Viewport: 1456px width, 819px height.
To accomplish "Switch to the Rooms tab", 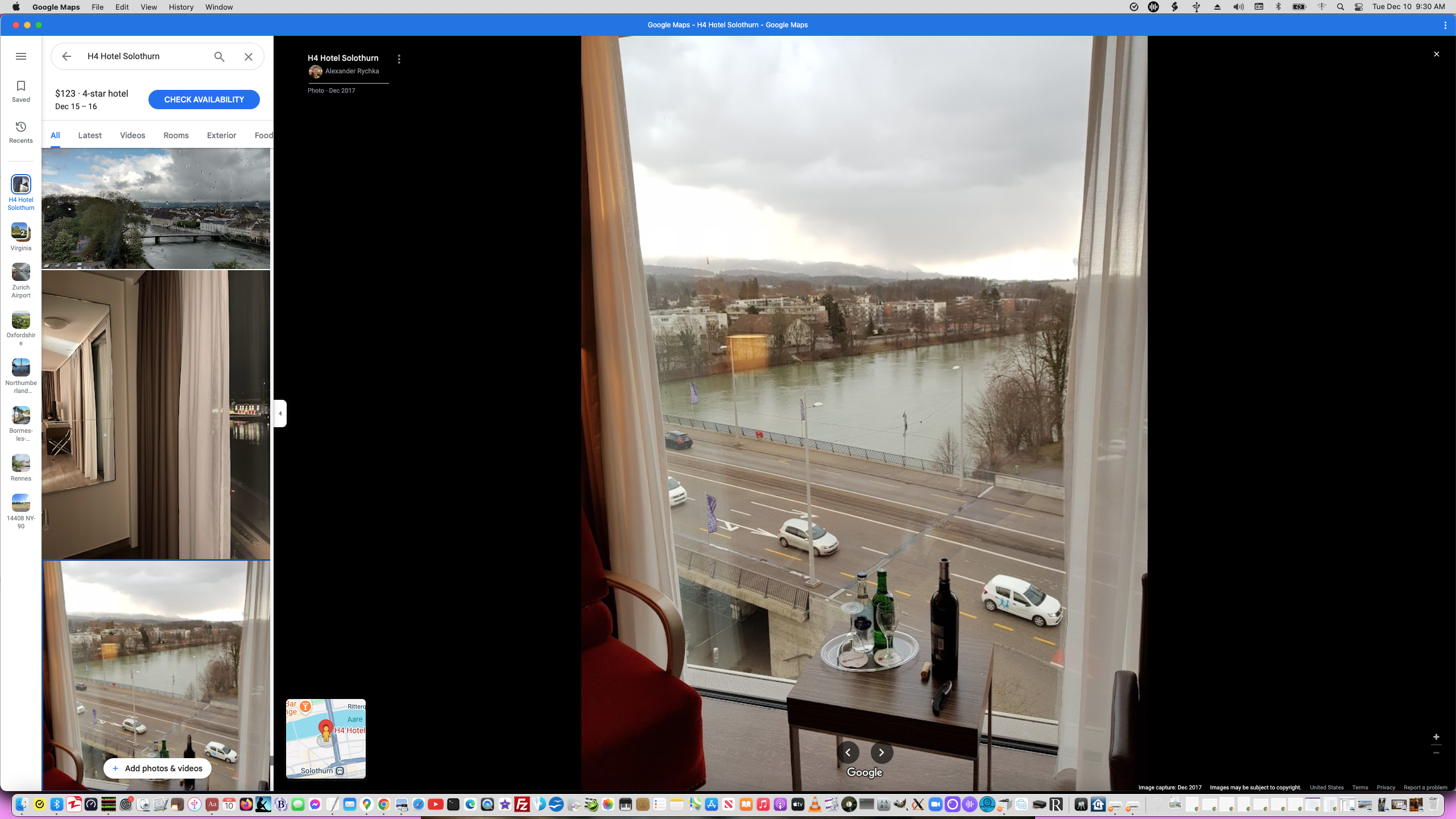I will tap(176, 135).
